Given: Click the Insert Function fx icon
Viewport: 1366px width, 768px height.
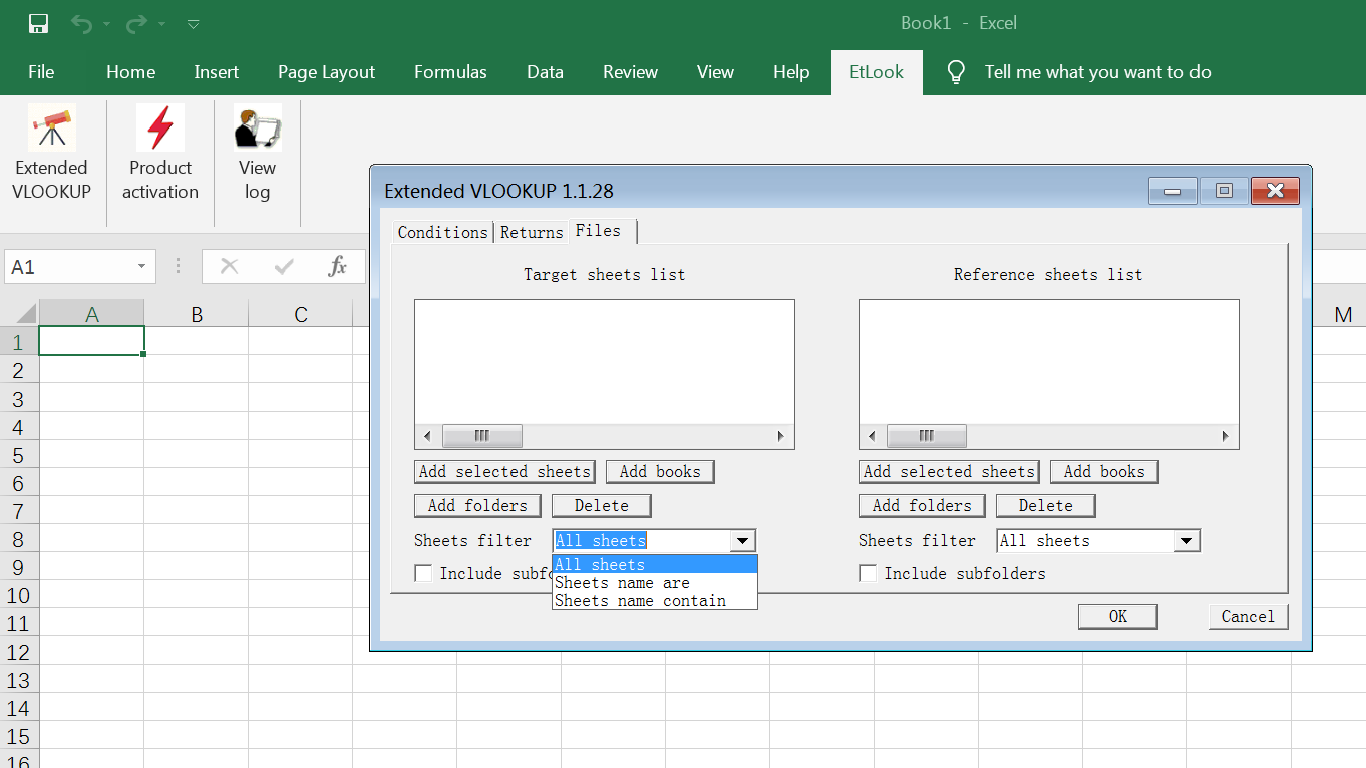Looking at the screenshot, I should click(338, 266).
